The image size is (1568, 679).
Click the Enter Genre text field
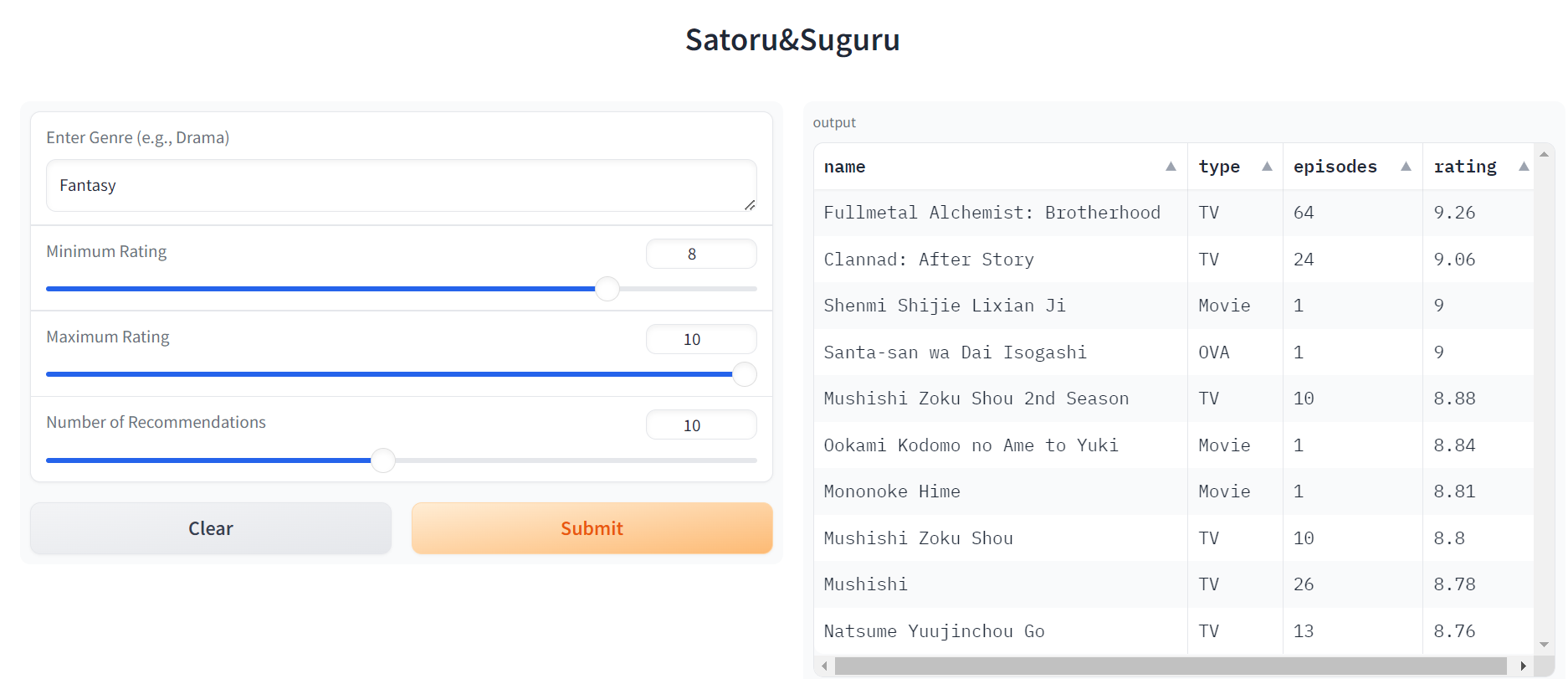click(401, 186)
